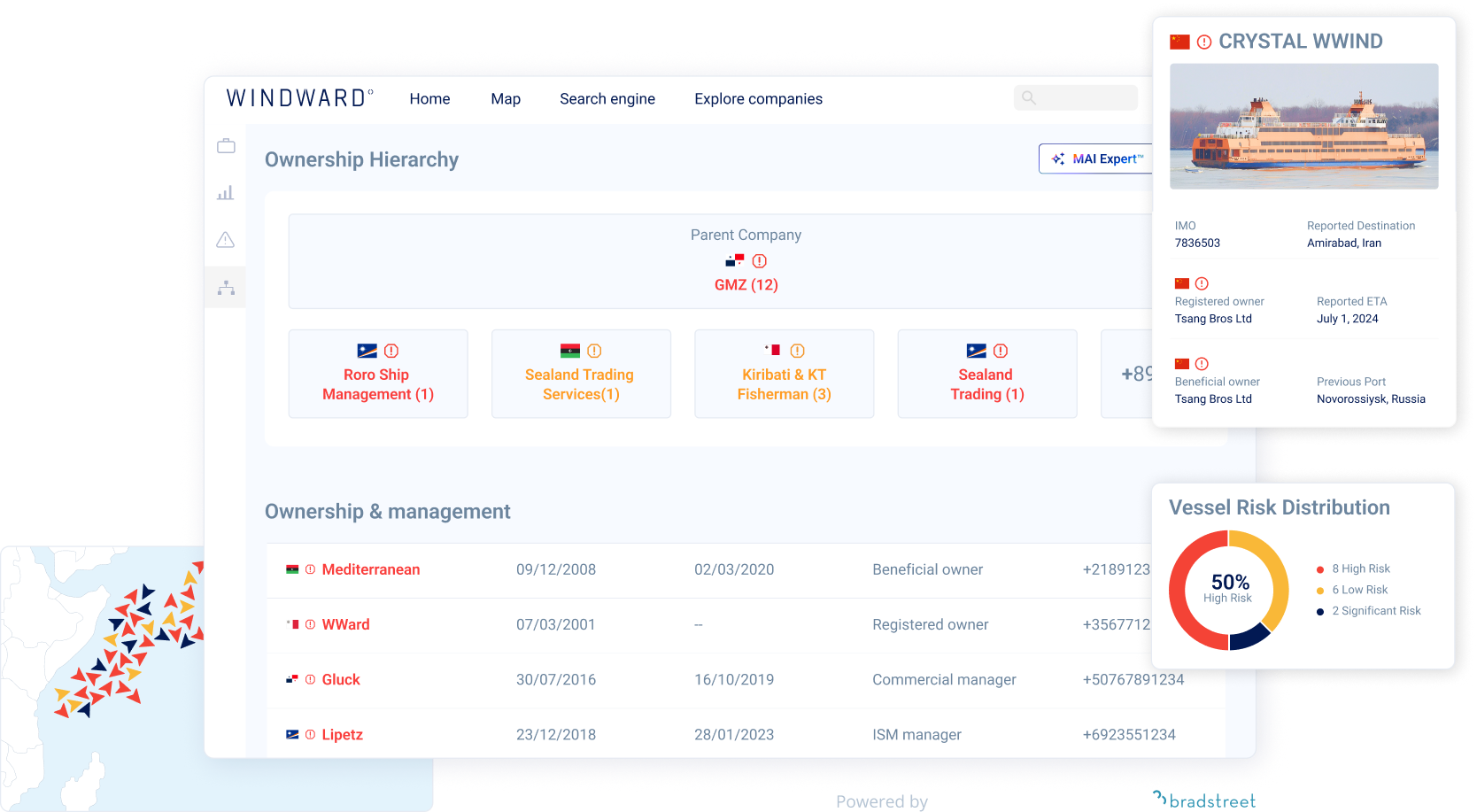Expand the +89 more companies card

(x=1127, y=374)
